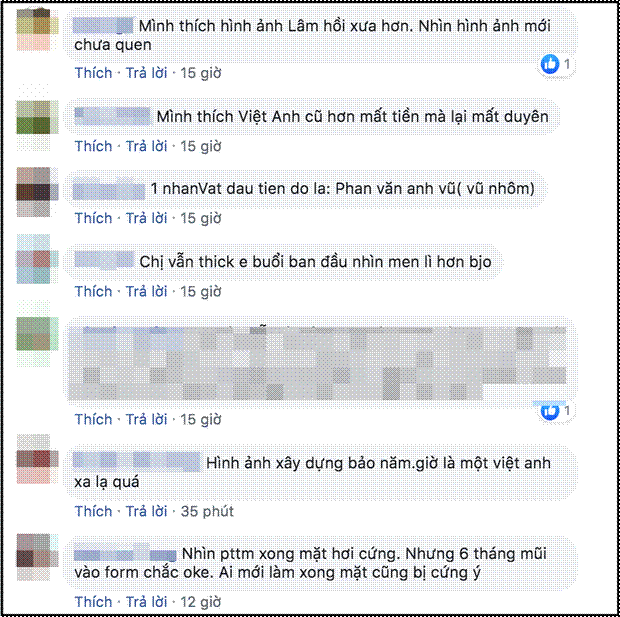620x617 pixels.
Task: Open avatar beside 'Chị vẫn thick e' comment
Action: (37, 259)
